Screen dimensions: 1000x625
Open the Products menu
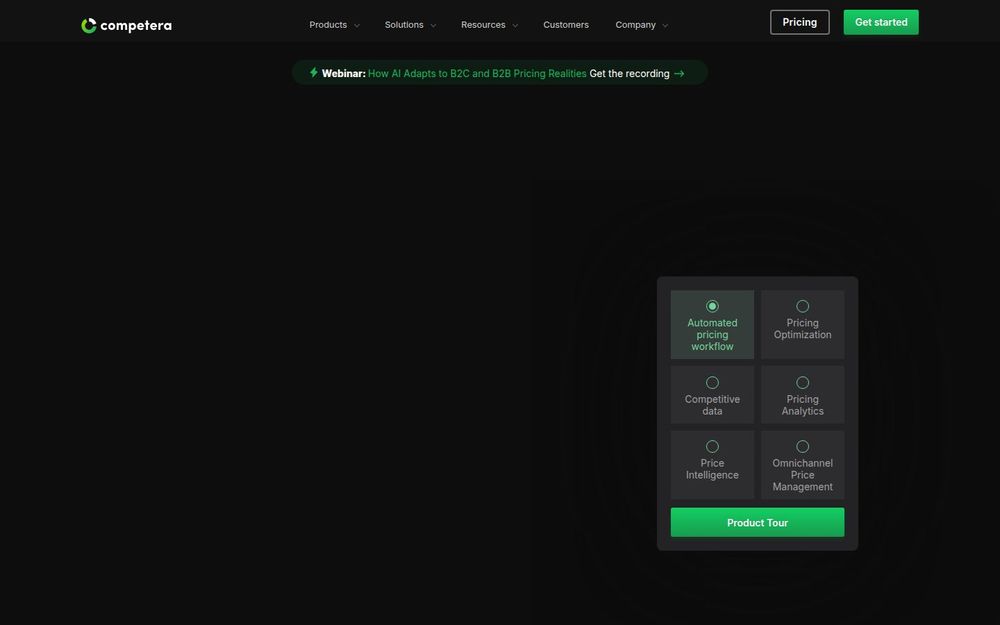pos(328,25)
